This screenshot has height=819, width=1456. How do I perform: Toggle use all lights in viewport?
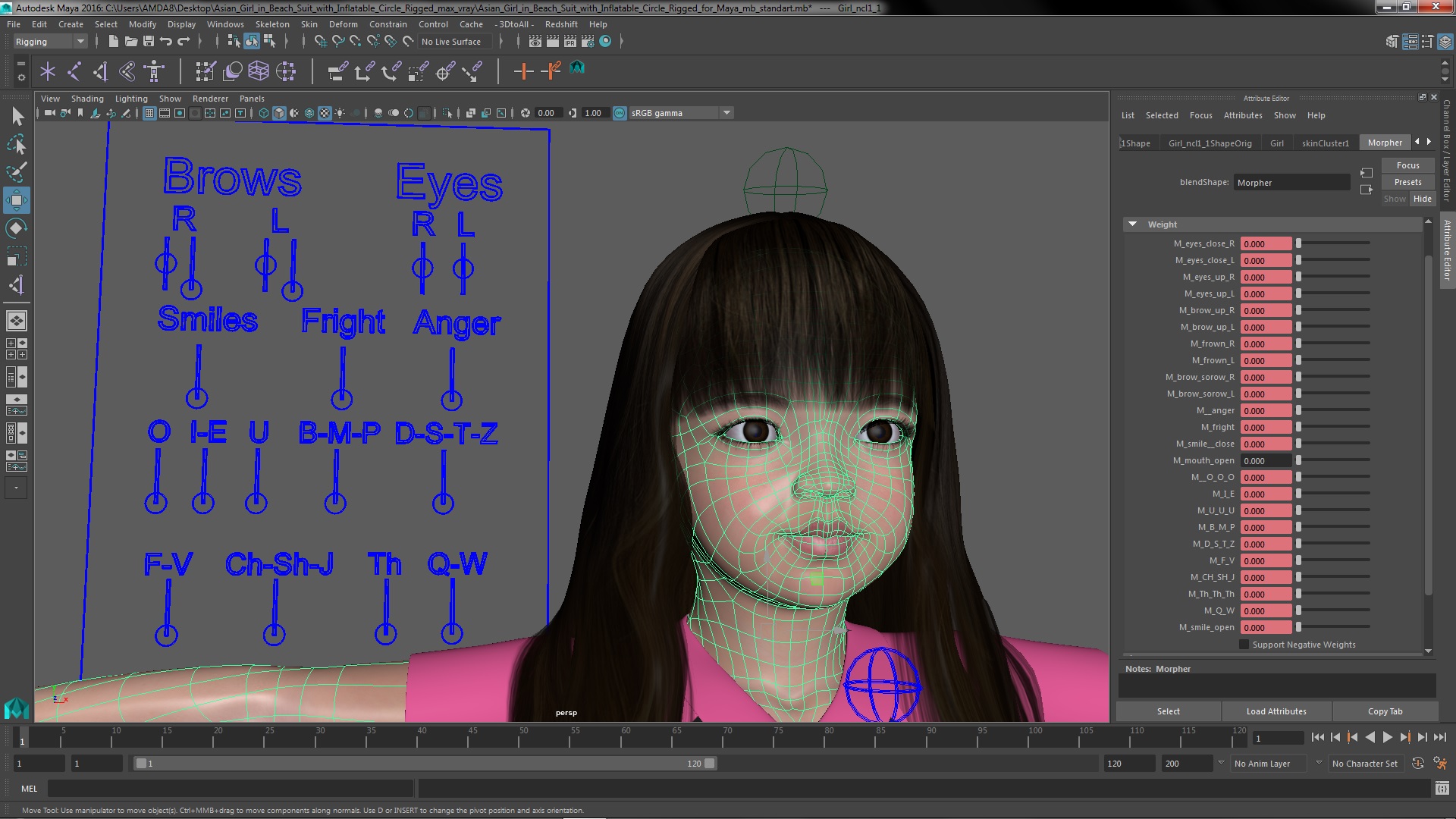click(340, 113)
